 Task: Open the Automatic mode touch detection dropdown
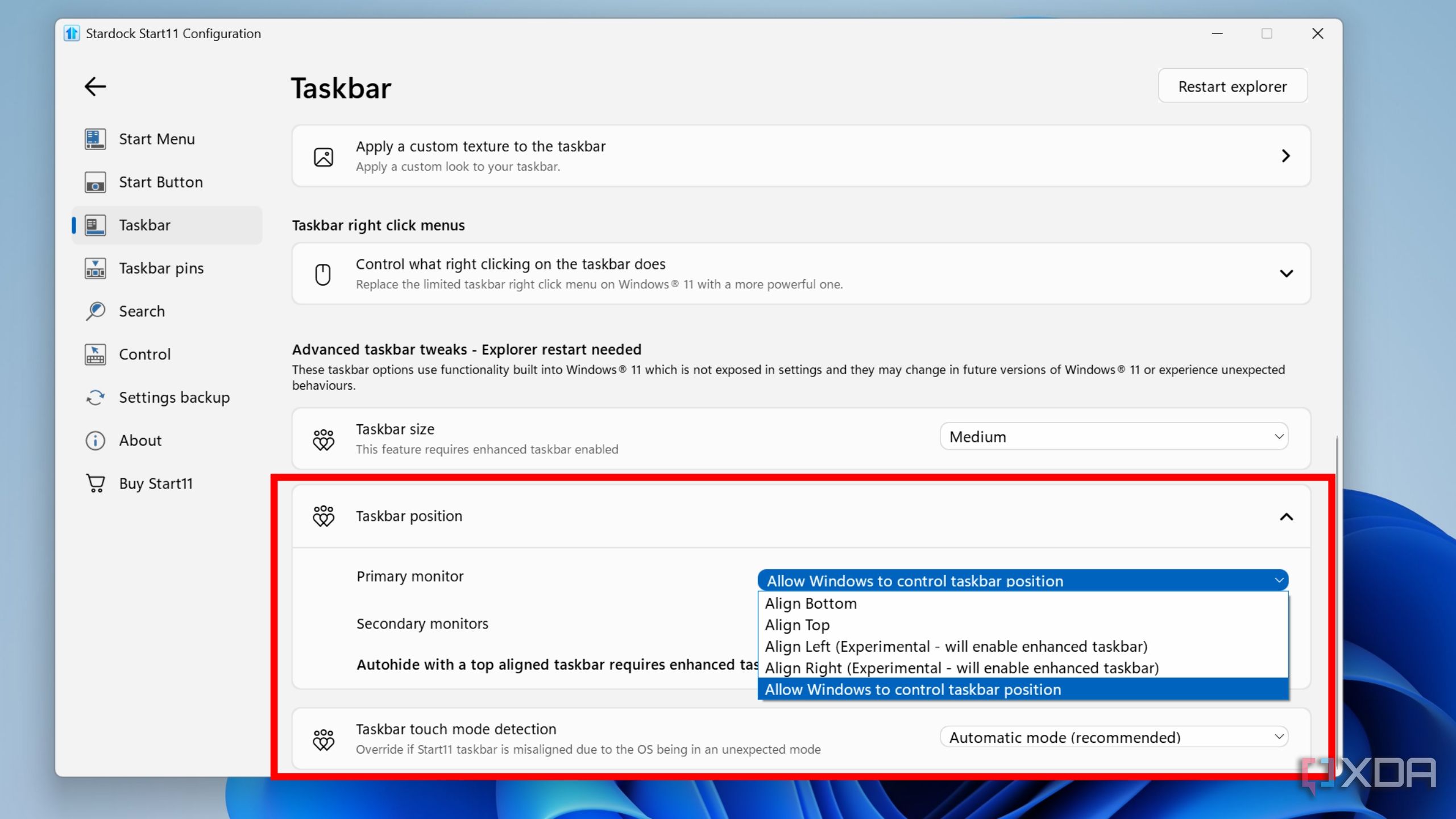[x=1114, y=737]
